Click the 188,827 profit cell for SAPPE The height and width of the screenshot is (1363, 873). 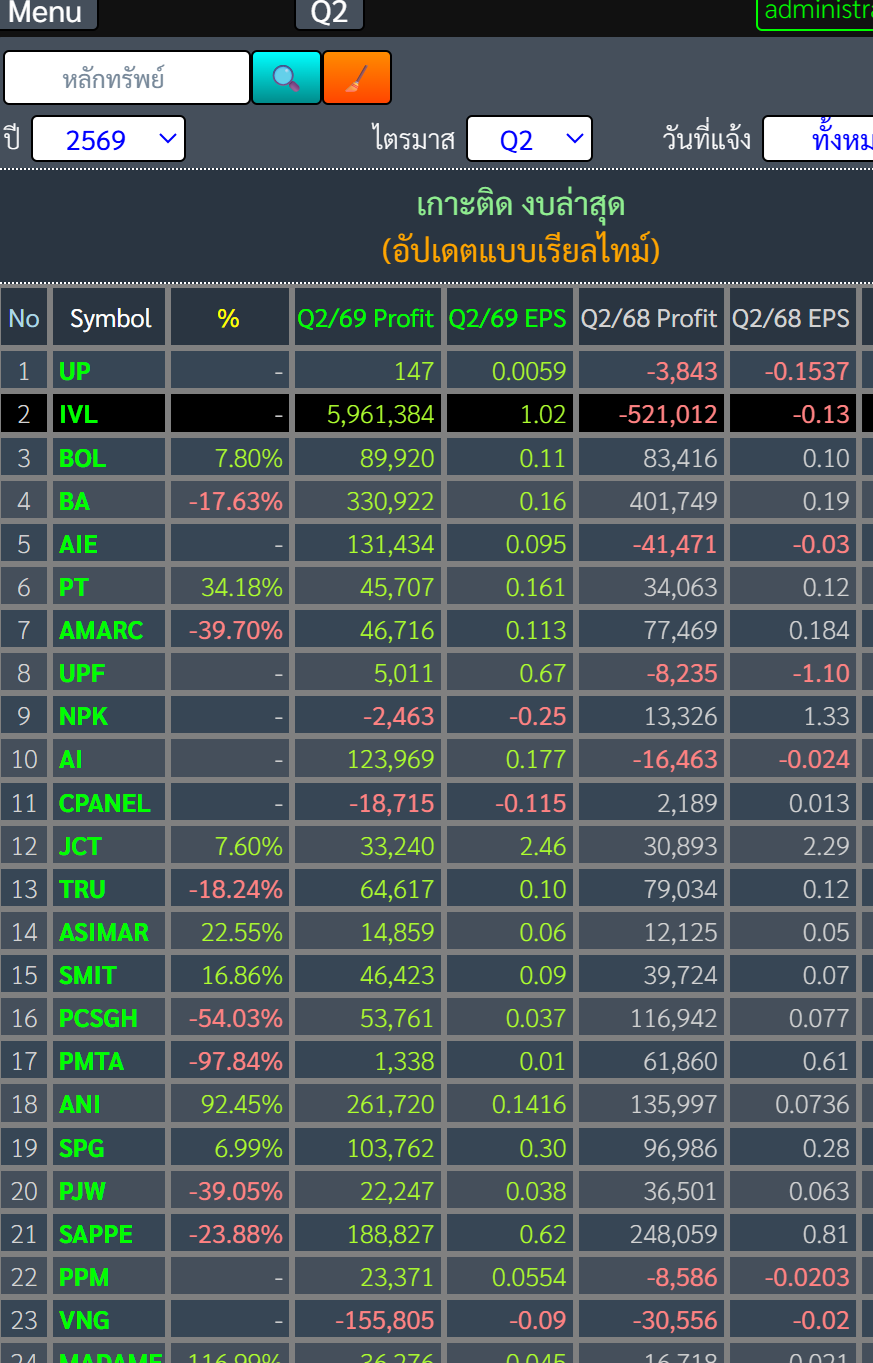point(368,1234)
